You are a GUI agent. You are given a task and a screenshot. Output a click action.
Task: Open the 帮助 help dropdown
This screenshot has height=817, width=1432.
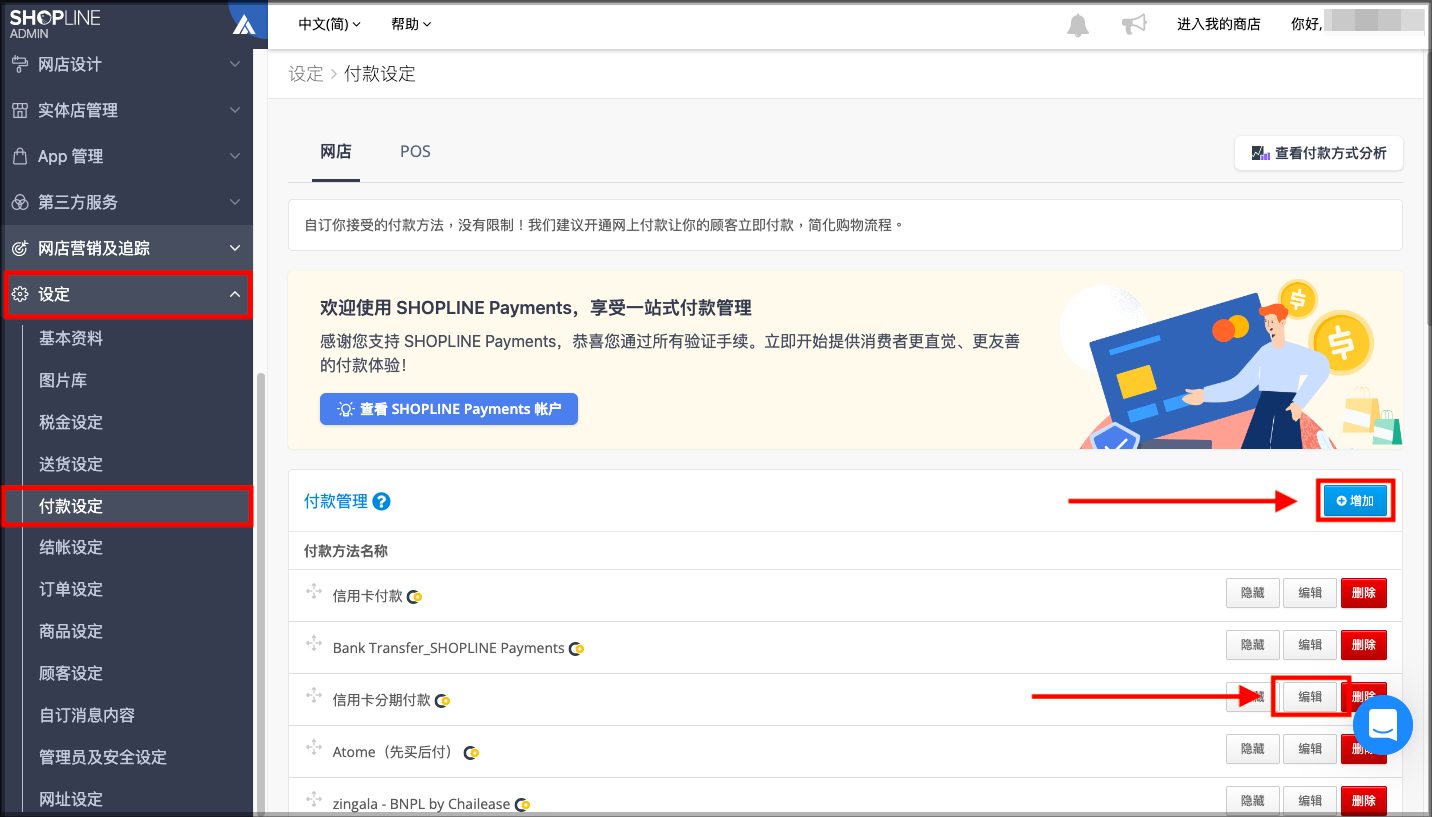point(411,24)
